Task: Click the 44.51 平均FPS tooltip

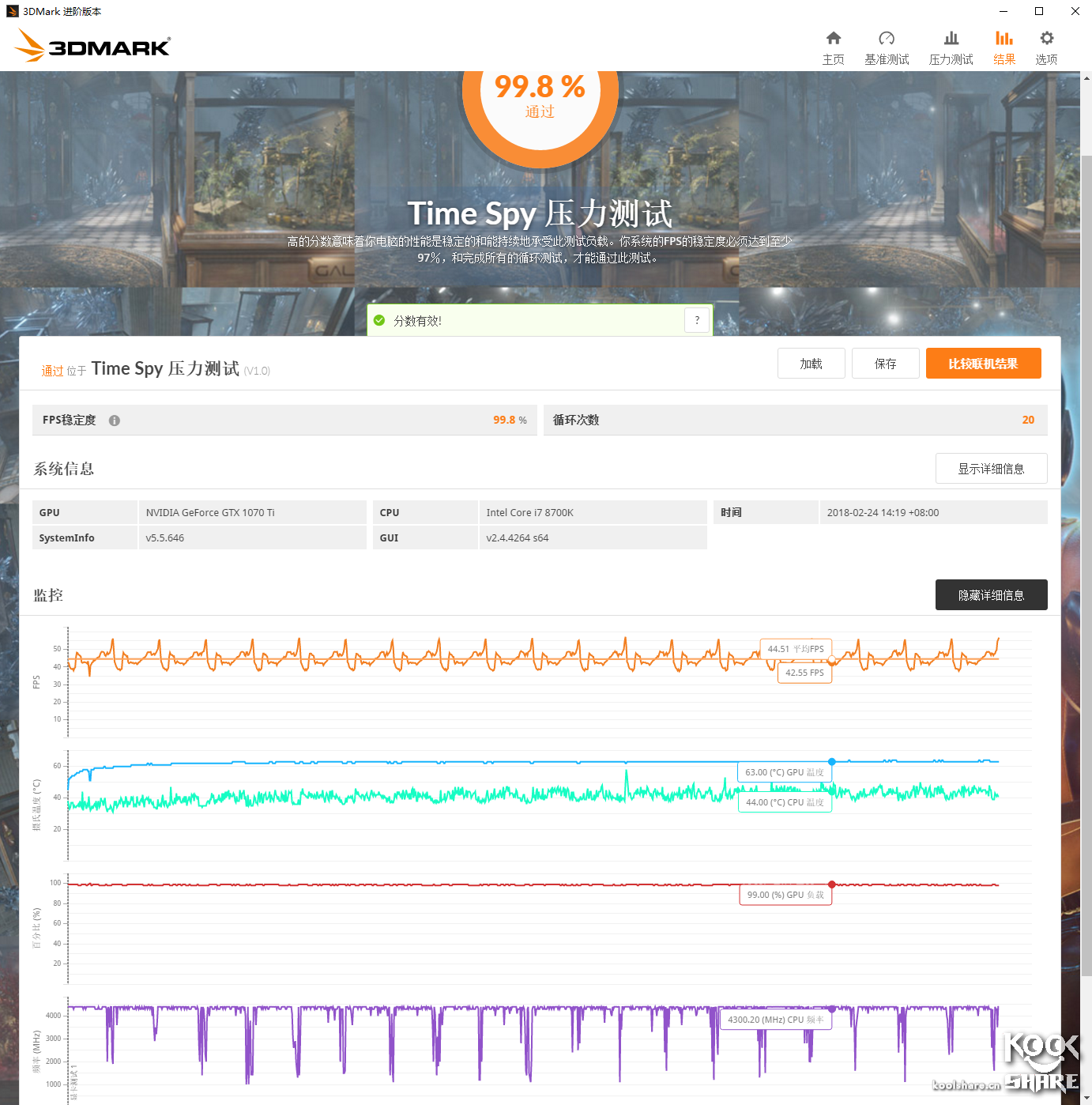Action: point(796,649)
